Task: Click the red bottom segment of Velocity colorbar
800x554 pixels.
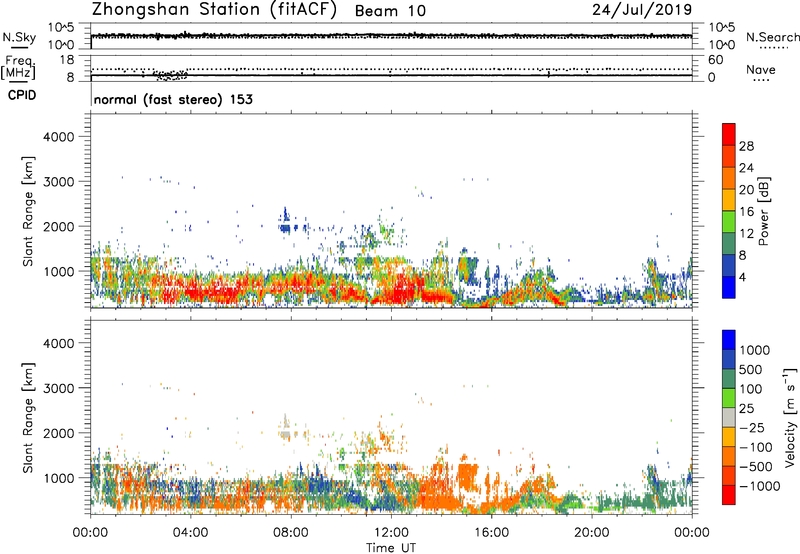Action: tap(729, 495)
